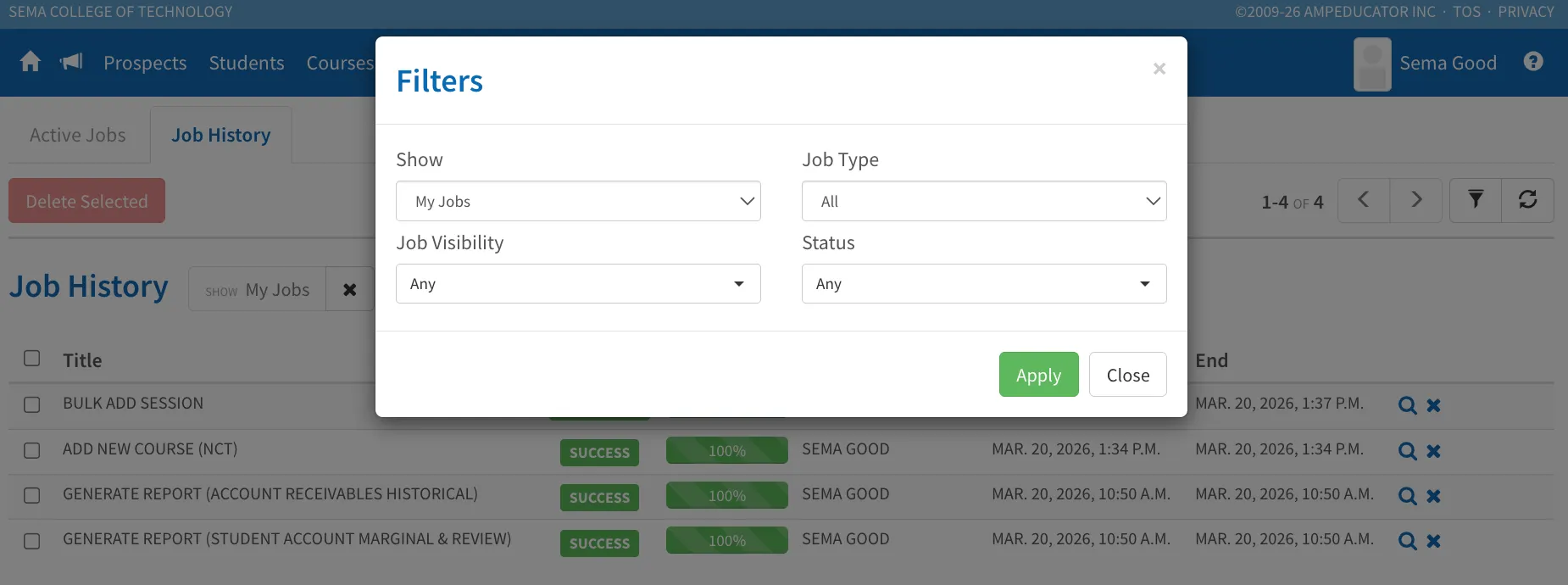Switch to the Active Jobs tab
1568x585 pixels.
click(78, 135)
